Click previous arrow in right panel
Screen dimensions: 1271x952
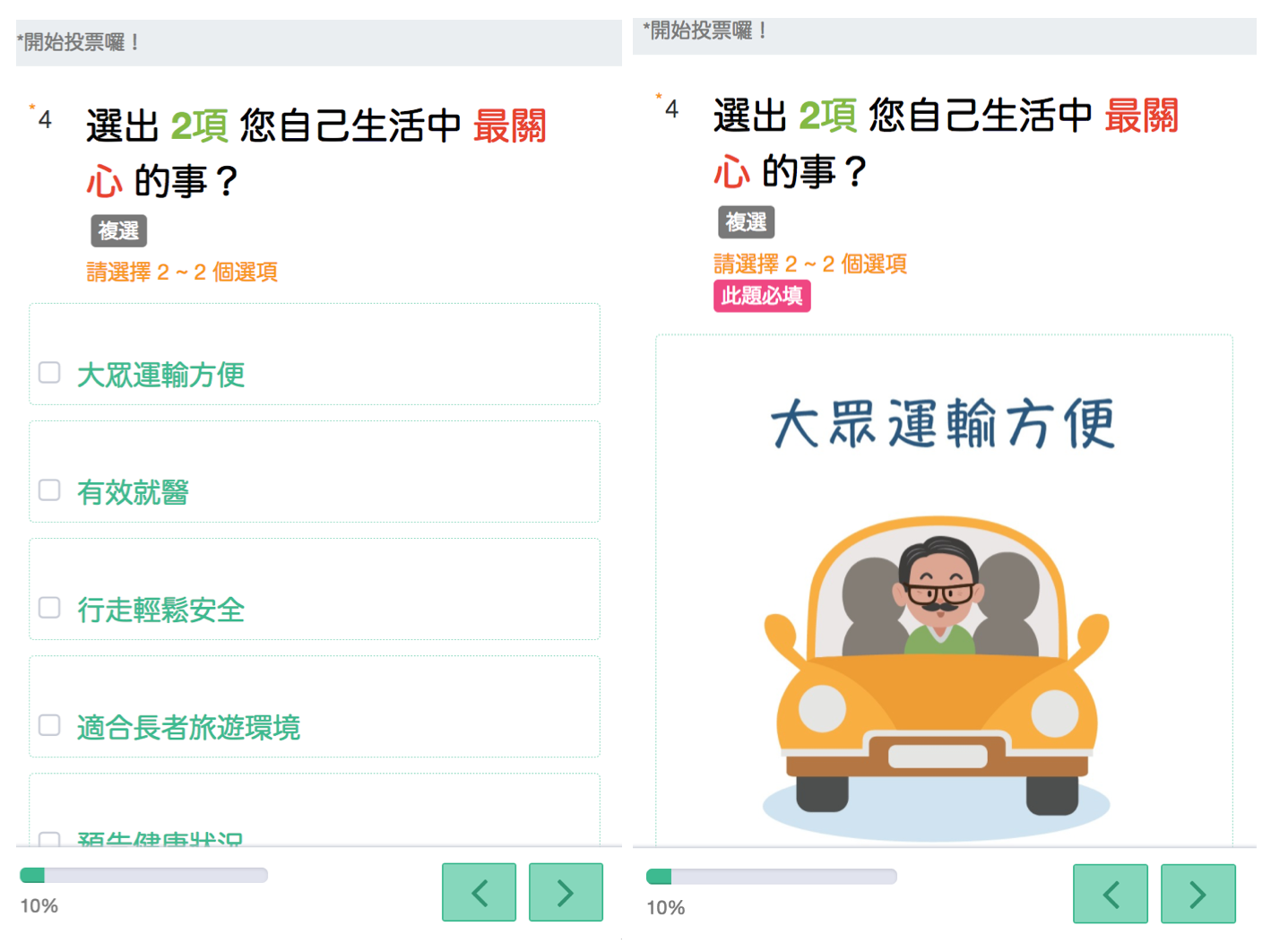tap(1111, 894)
